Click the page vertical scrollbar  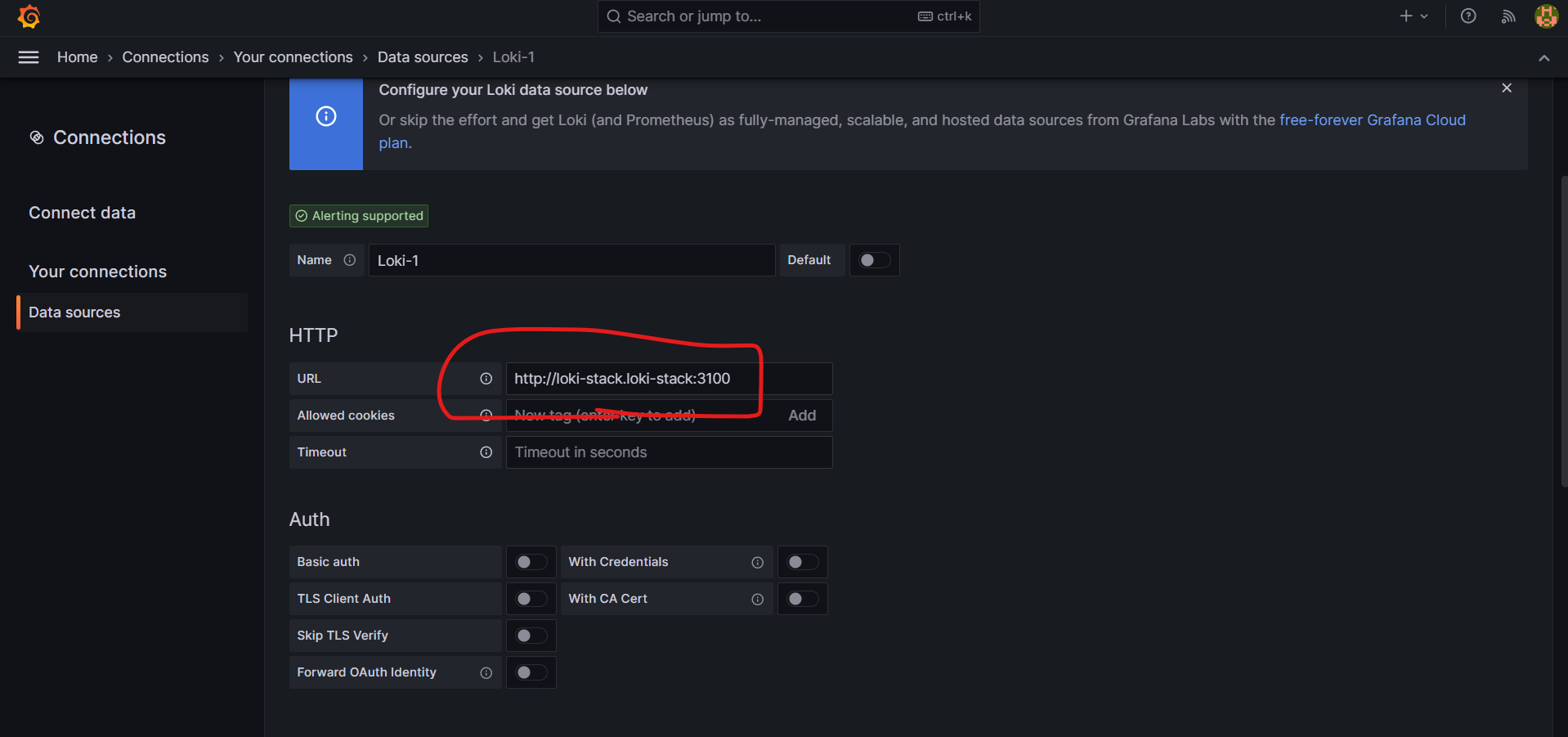1564,331
